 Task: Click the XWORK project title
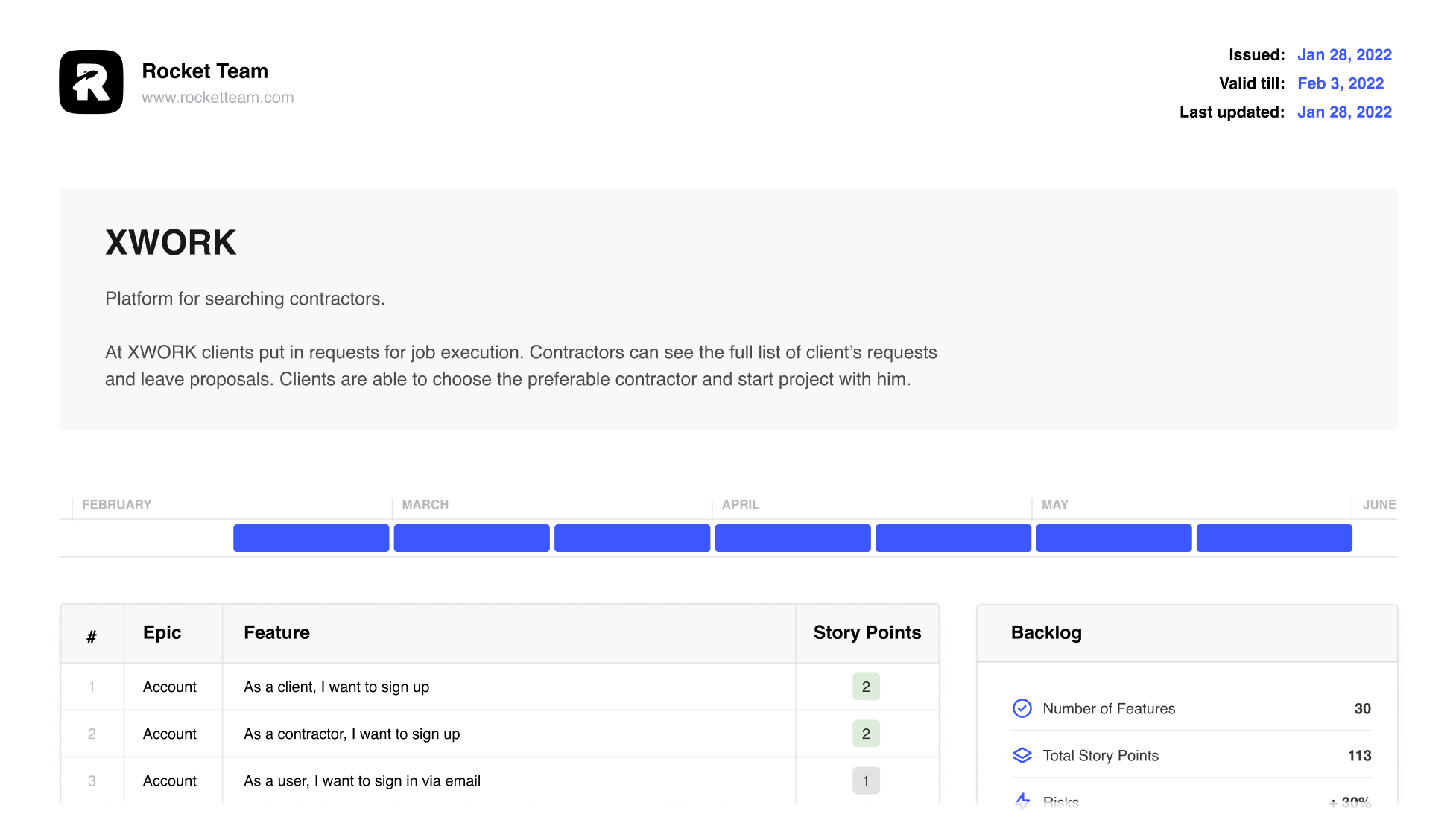[171, 243]
